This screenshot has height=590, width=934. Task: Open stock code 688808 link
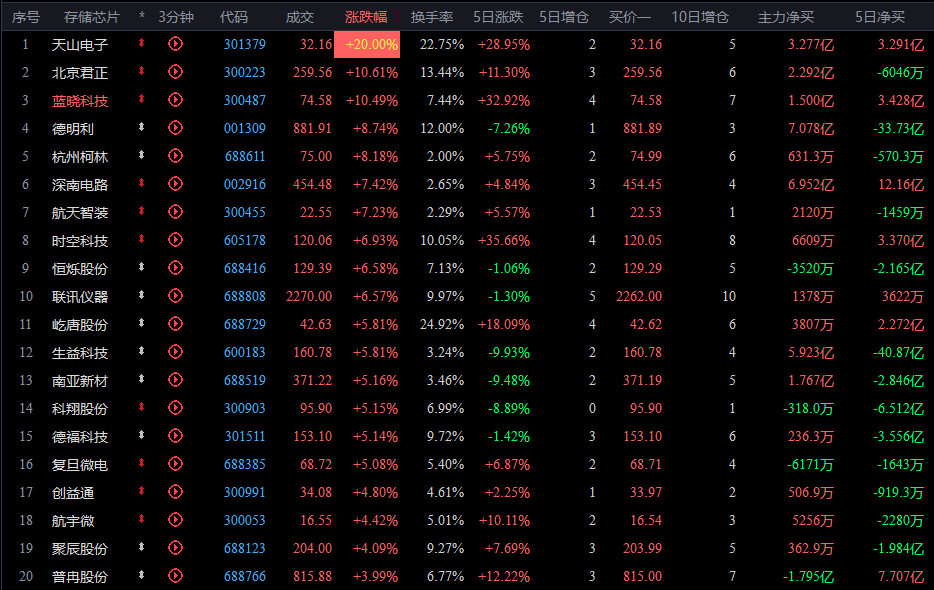[x=245, y=297]
